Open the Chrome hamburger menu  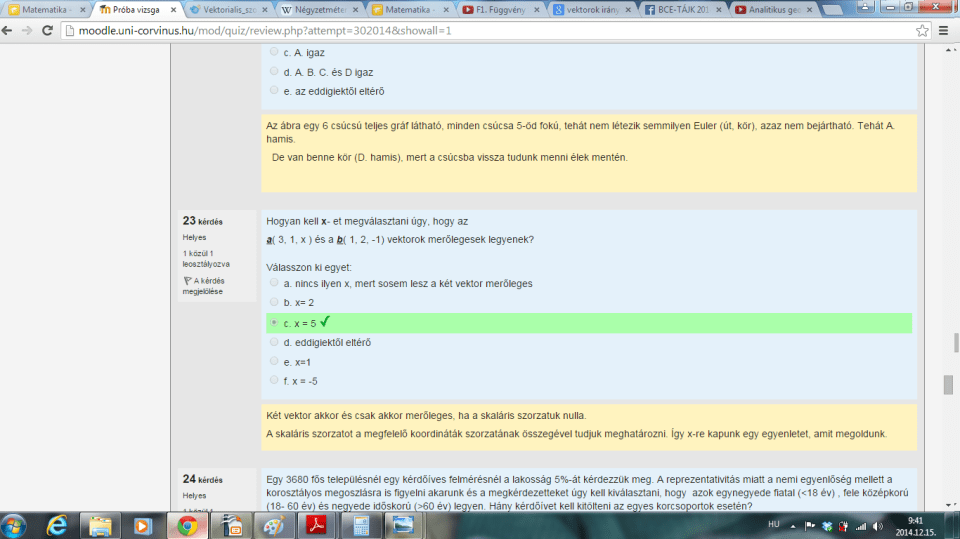pos(945,31)
